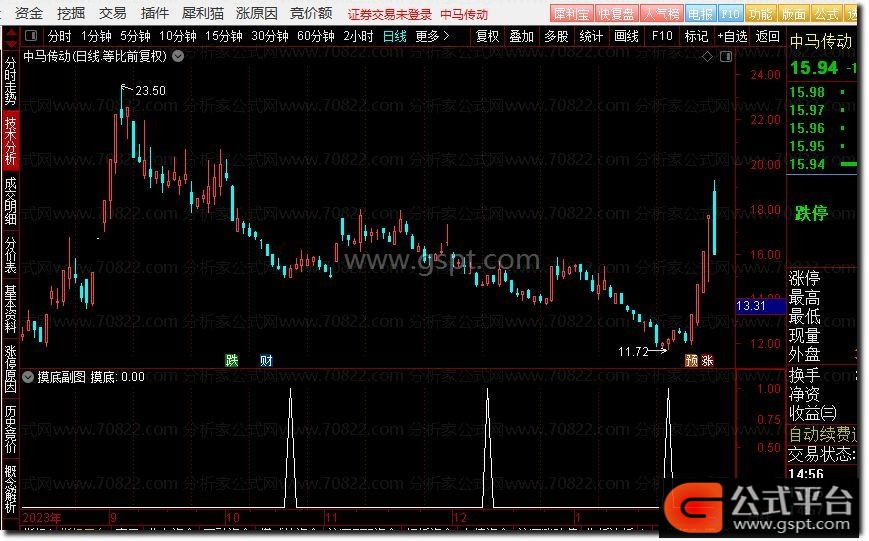Open the 涨原因 menu
Image resolution: width=869 pixels, height=541 pixels.
pos(257,13)
